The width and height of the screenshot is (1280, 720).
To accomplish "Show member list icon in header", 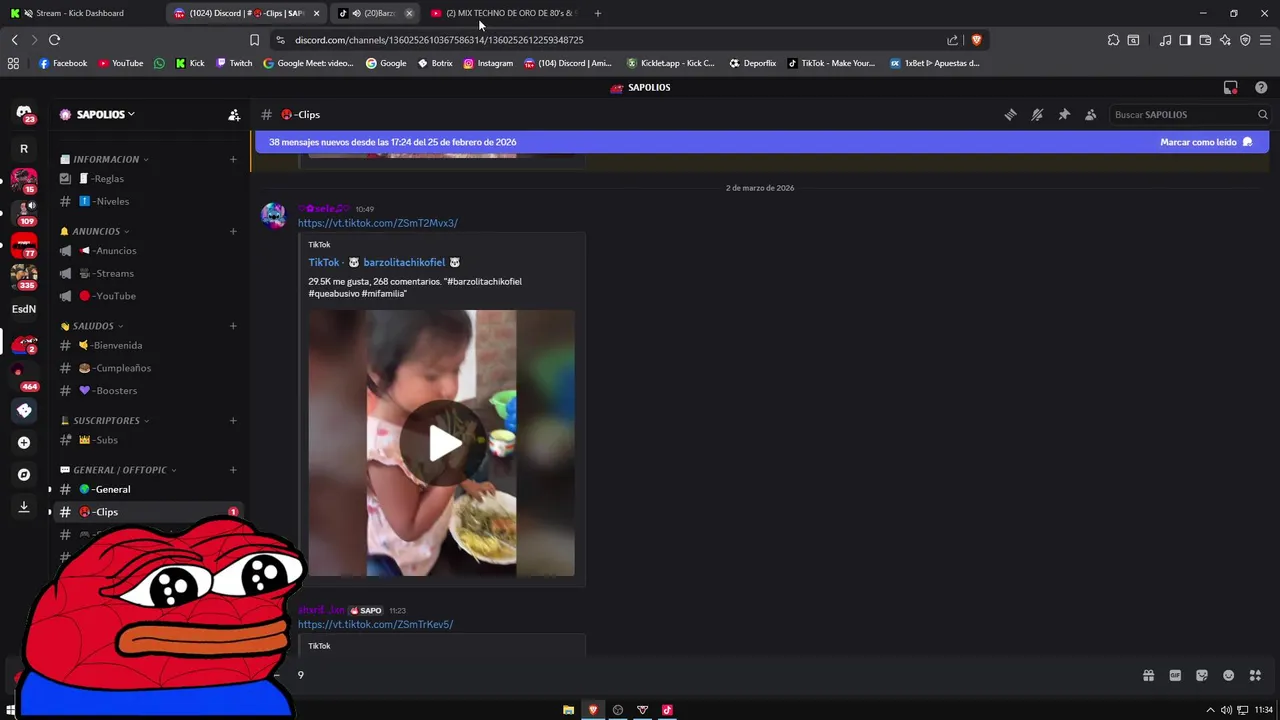I will pos(1091,115).
